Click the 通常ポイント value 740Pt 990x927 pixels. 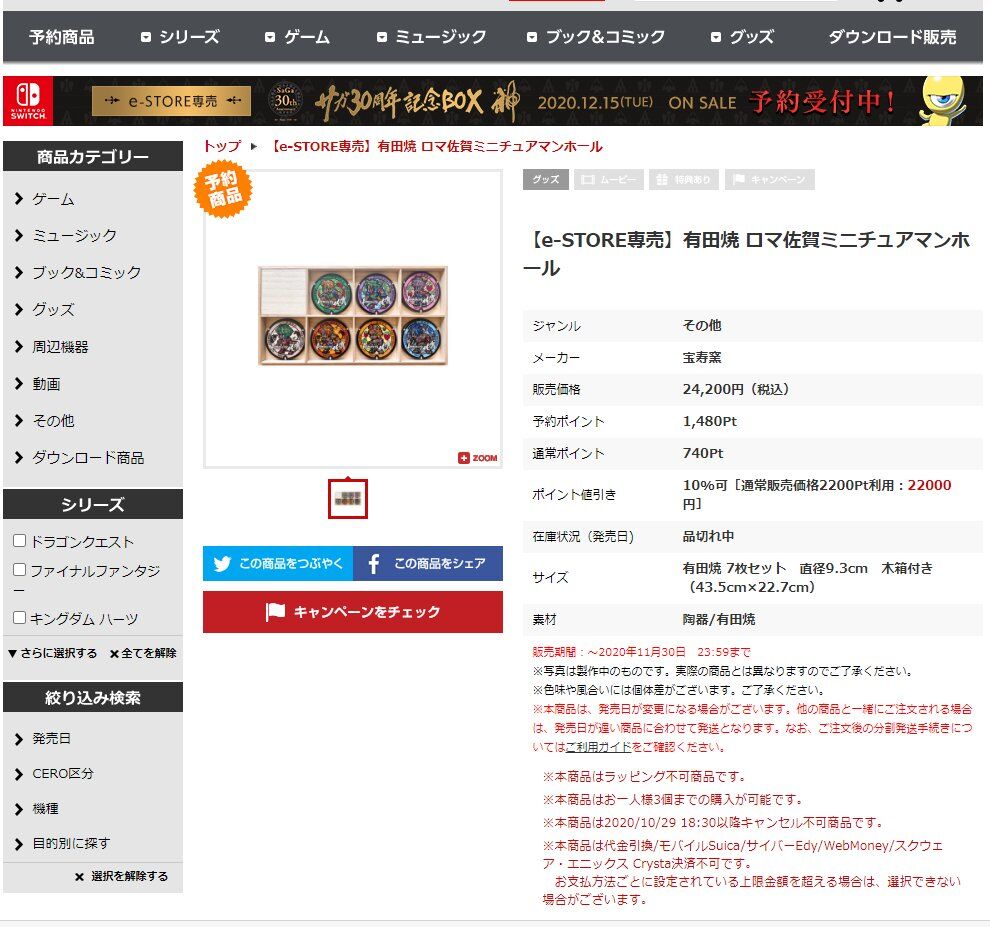(x=703, y=453)
